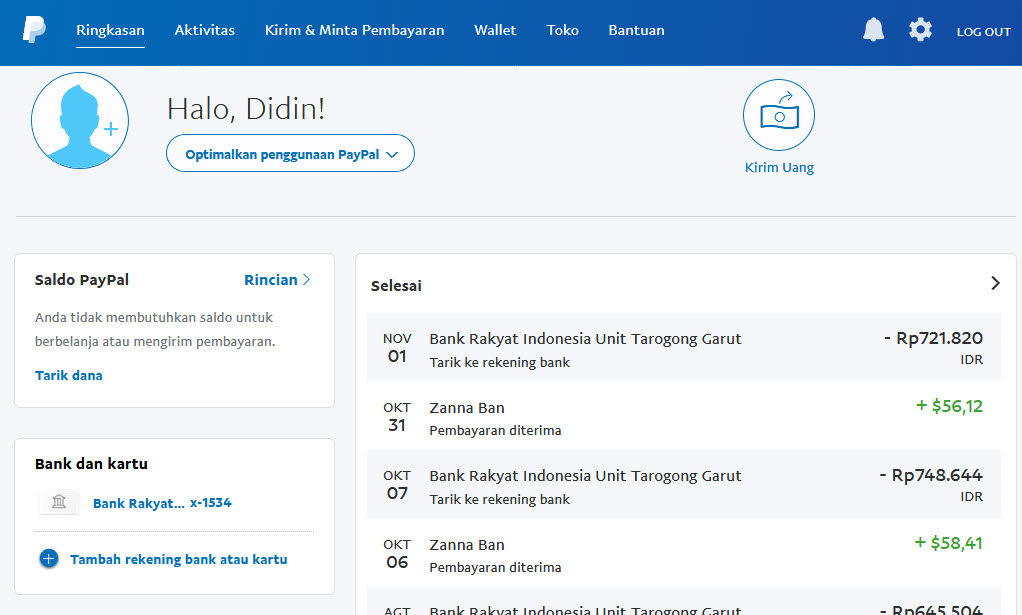1022x615 pixels.
Task: Click the Kirim Uang link text
Action: point(779,167)
